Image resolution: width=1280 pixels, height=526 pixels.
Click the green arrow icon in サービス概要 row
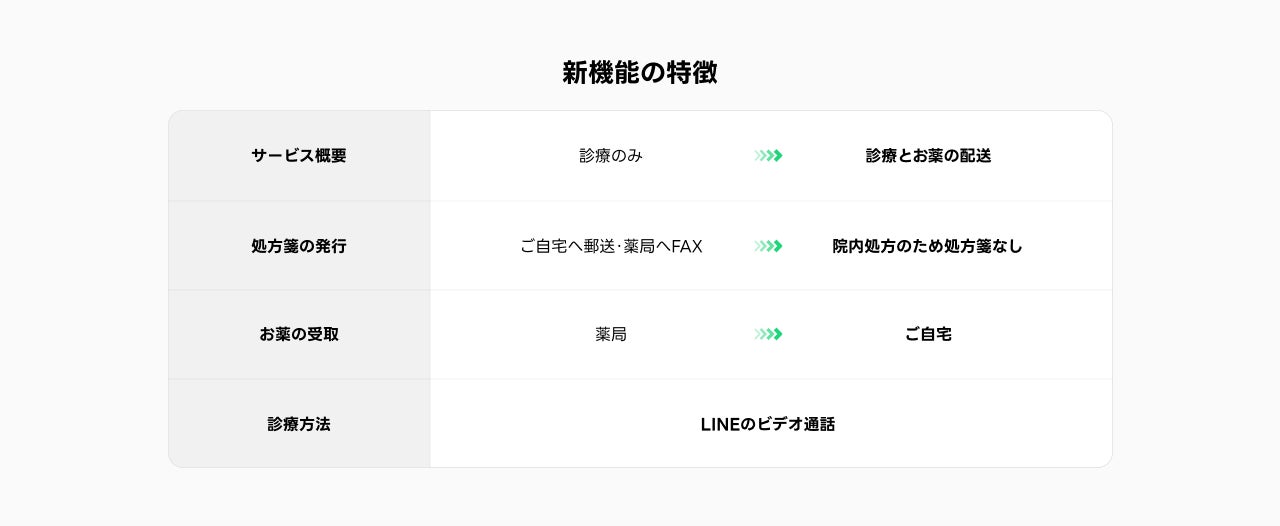(x=768, y=156)
